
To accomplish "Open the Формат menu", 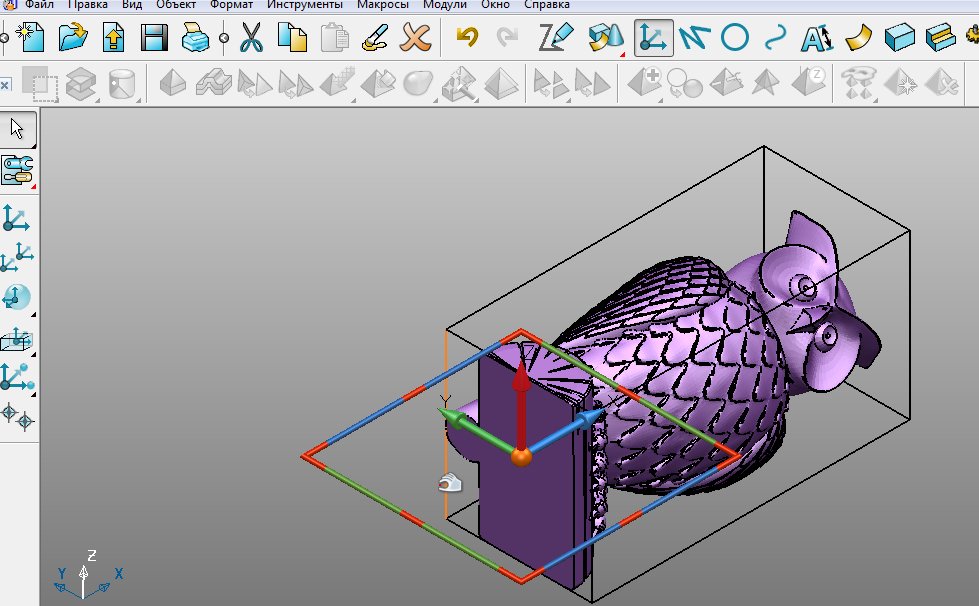I will pyautogui.click(x=232, y=4).
